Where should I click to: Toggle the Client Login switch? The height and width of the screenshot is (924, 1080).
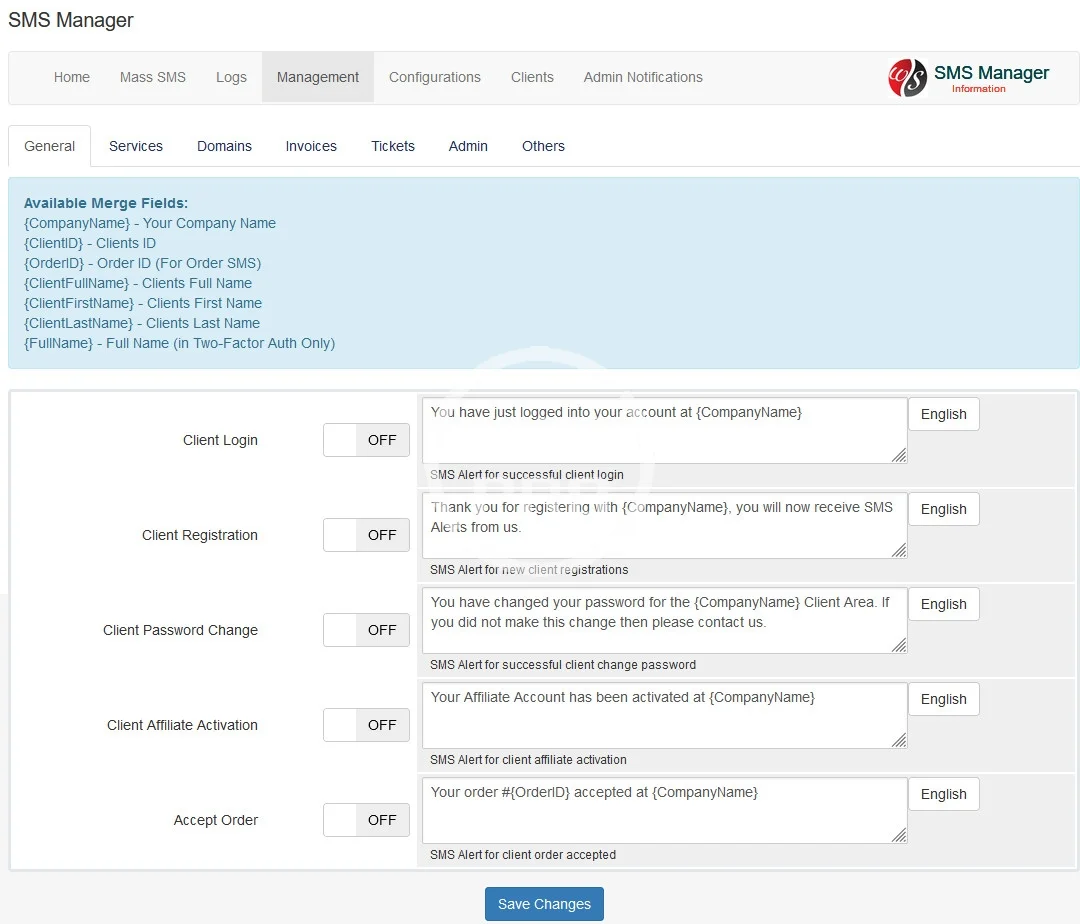click(366, 440)
